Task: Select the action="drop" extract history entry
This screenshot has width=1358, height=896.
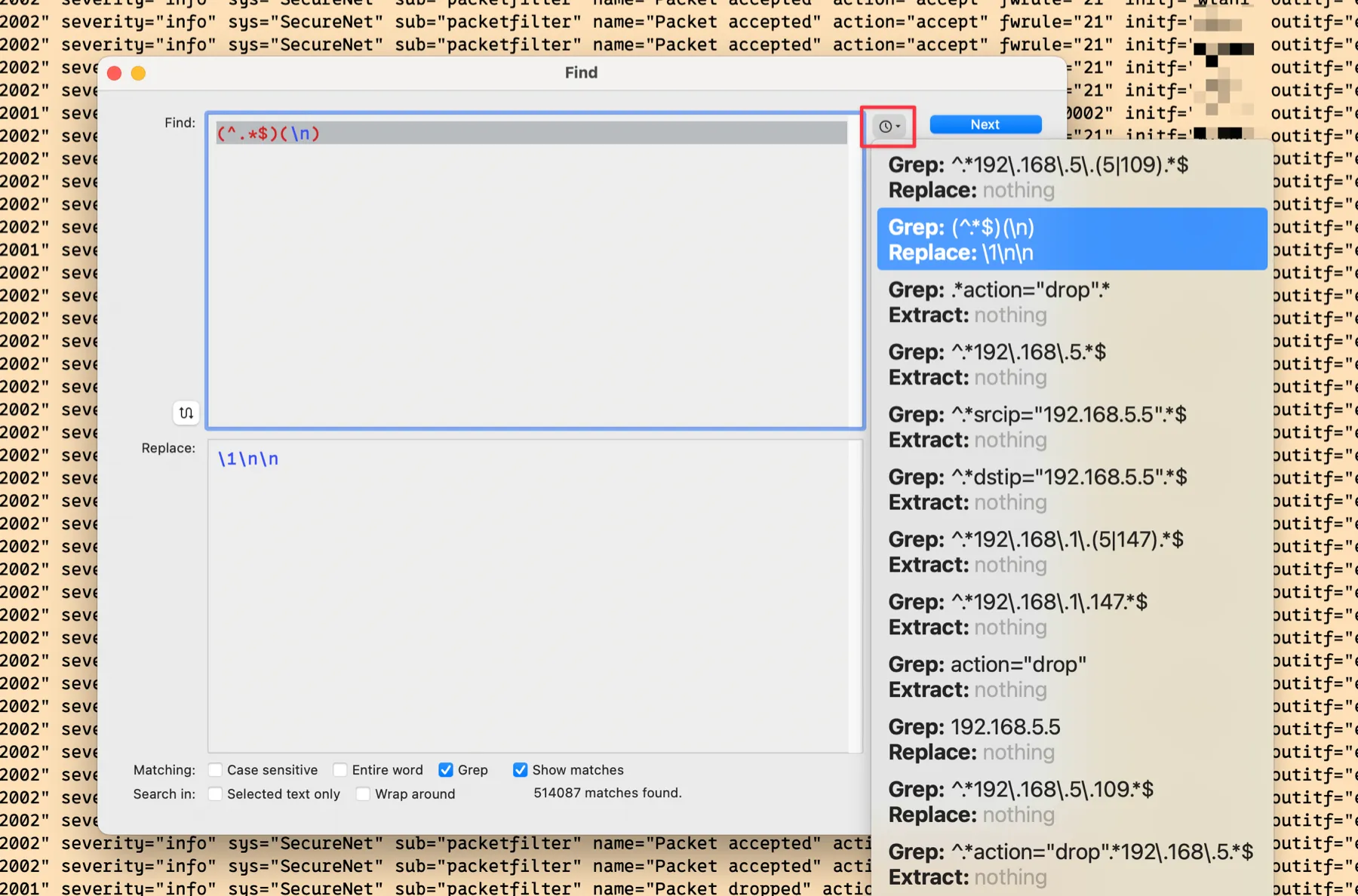Action: click(x=1071, y=677)
